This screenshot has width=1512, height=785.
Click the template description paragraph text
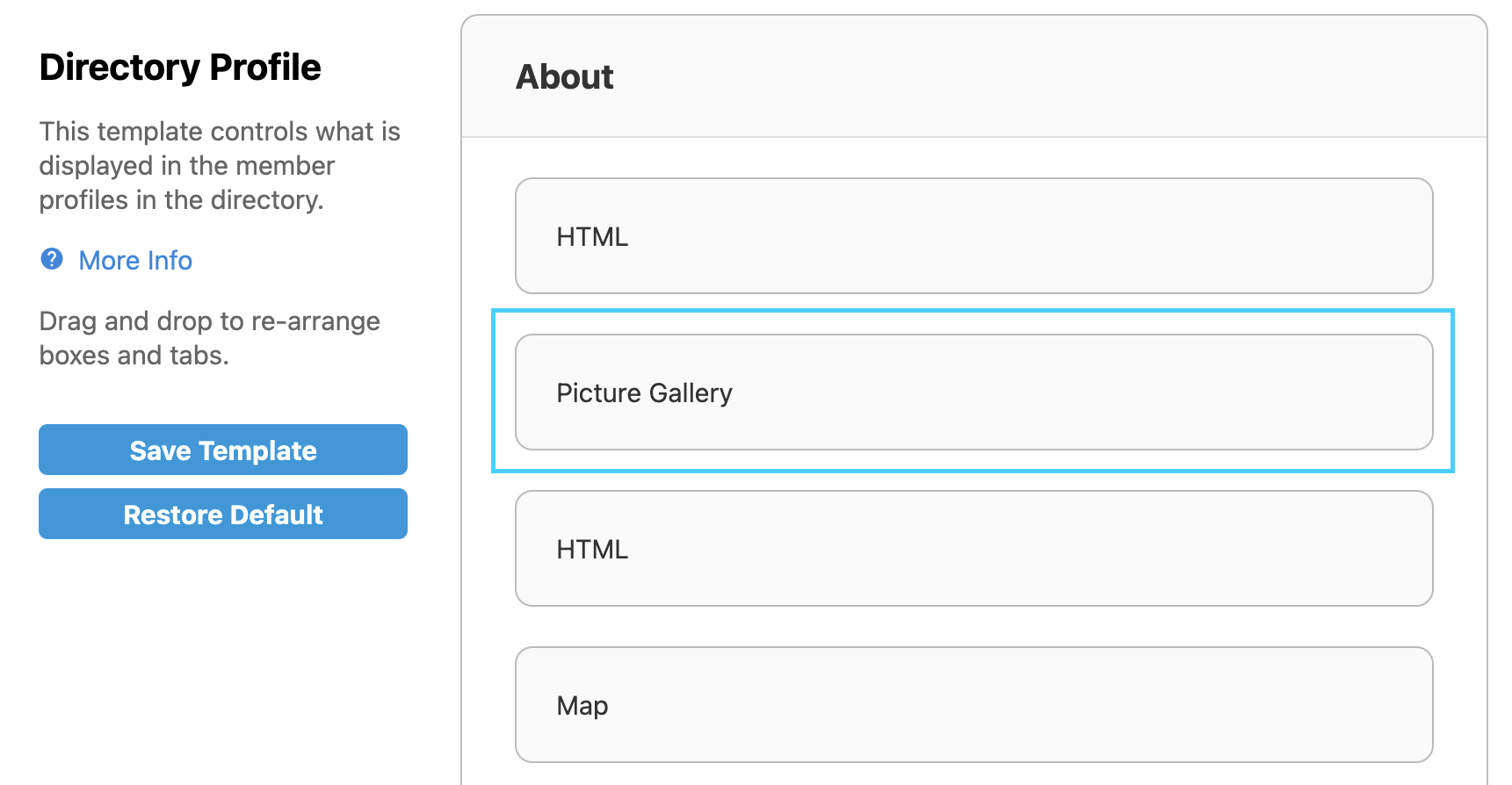point(220,166)
